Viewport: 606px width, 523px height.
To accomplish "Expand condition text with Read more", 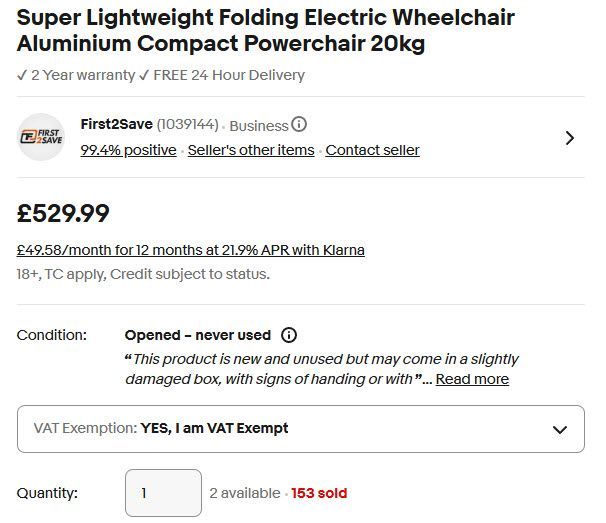I will 472,379.
